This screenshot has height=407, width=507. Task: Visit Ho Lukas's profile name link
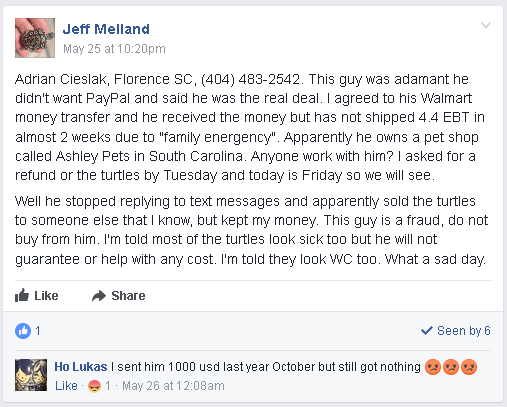[x=81, y=367]
